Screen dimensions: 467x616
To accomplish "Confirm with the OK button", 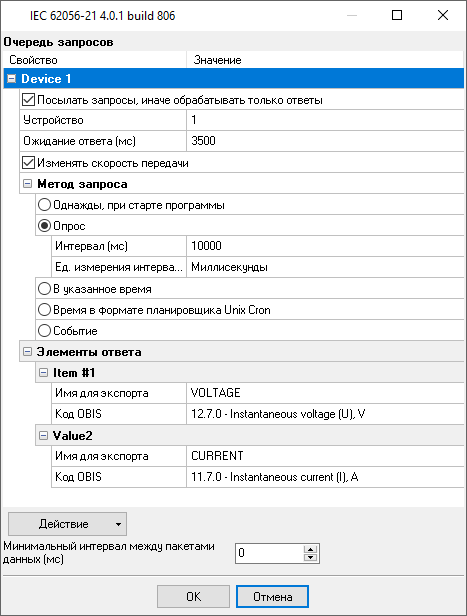I will point(193,596).
